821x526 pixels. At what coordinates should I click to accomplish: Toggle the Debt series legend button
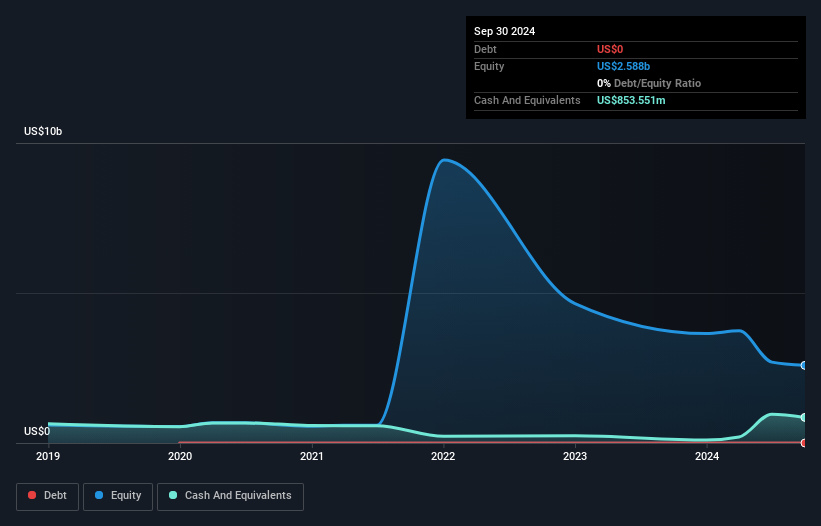coord(47,496)
